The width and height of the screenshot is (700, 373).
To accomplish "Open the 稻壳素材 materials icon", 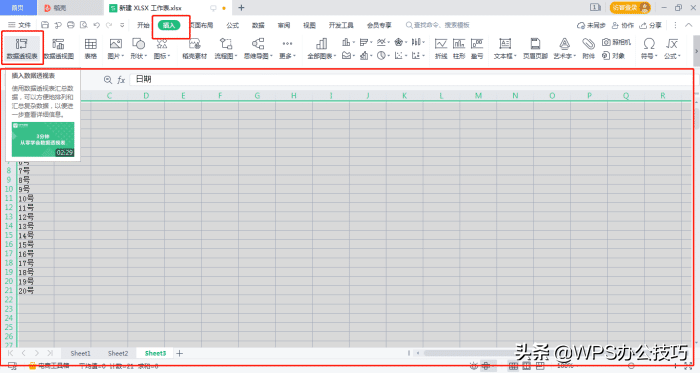I will (195, 48).
